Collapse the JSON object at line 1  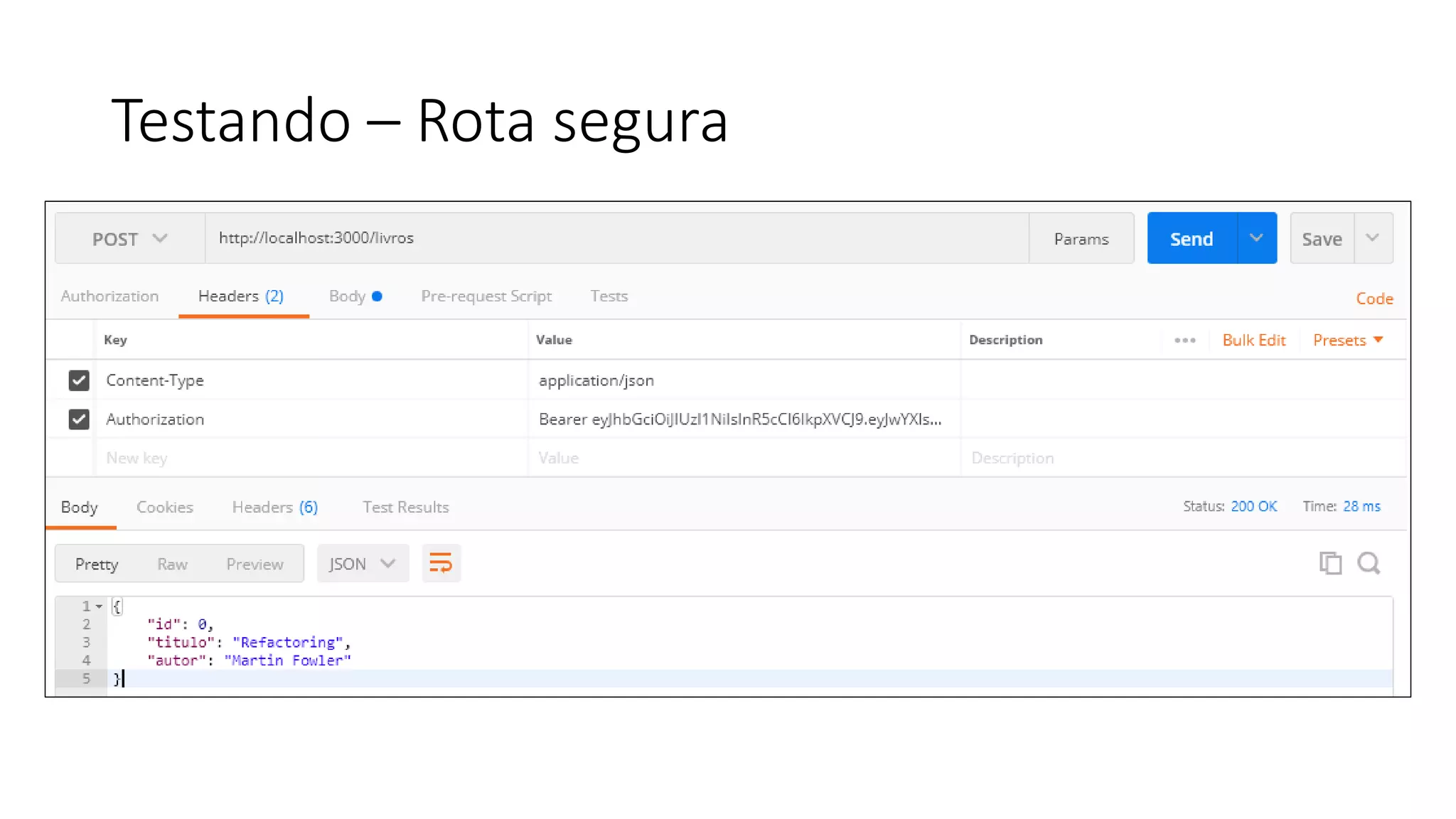click(100, 606)
